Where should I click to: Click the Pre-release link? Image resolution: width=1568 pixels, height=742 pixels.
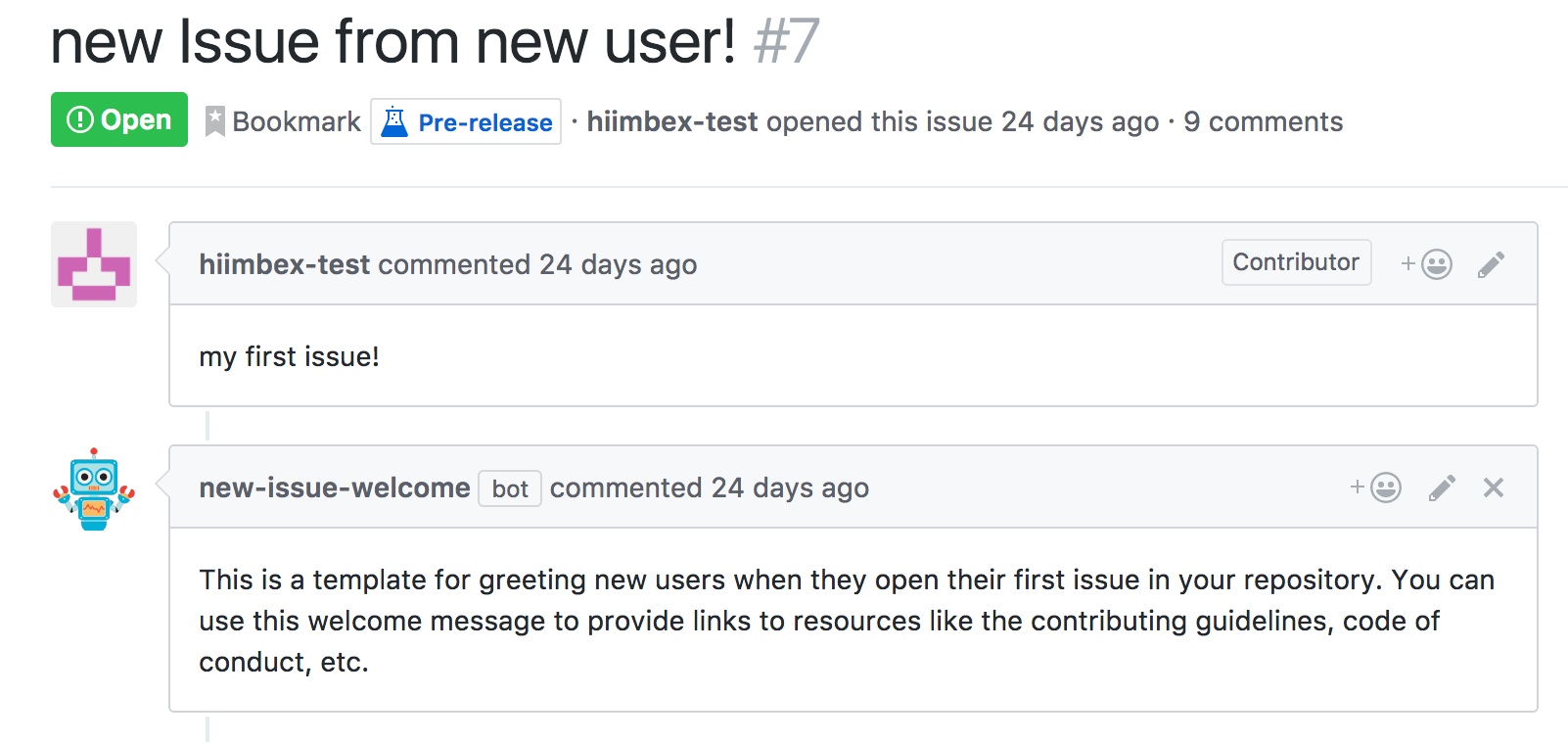click(x=485, y=122)
